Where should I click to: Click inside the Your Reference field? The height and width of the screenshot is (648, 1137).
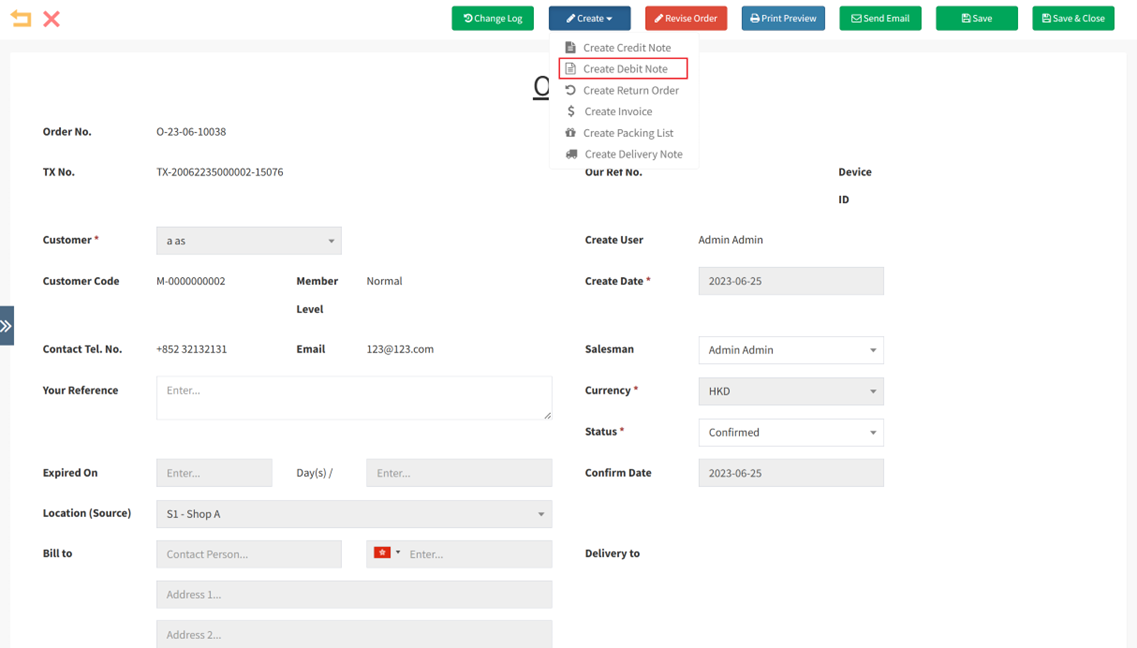[x=354, y=397]
